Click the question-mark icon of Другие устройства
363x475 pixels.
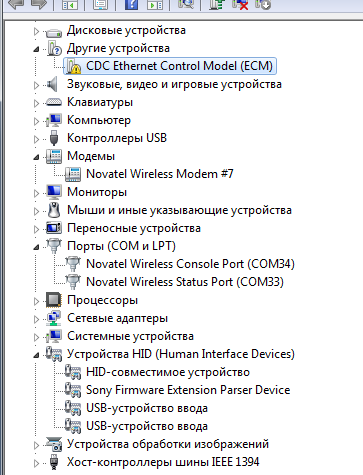coord(54,48)
